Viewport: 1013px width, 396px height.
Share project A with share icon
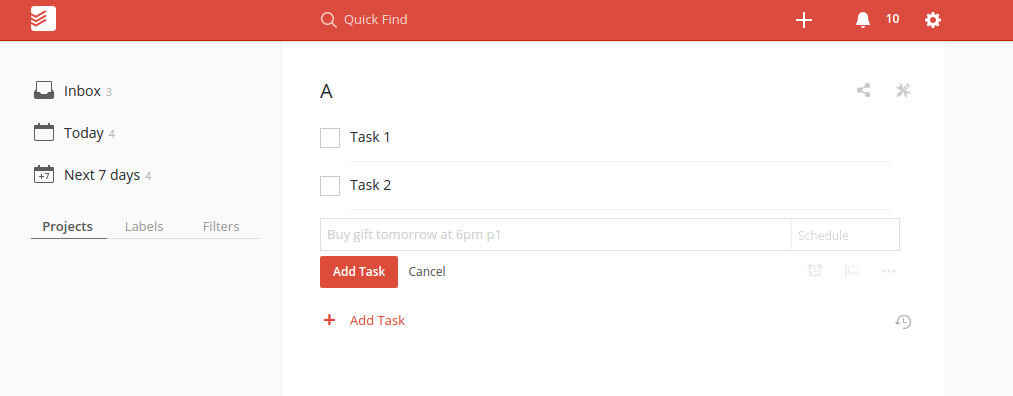click(863, 90)
